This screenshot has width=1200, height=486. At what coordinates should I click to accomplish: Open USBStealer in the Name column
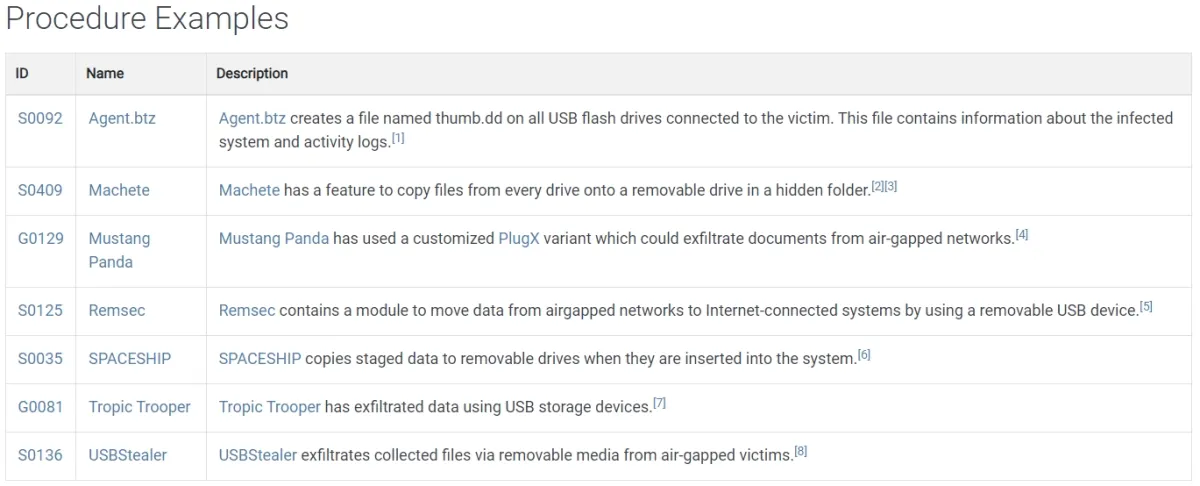pos(127,455)
